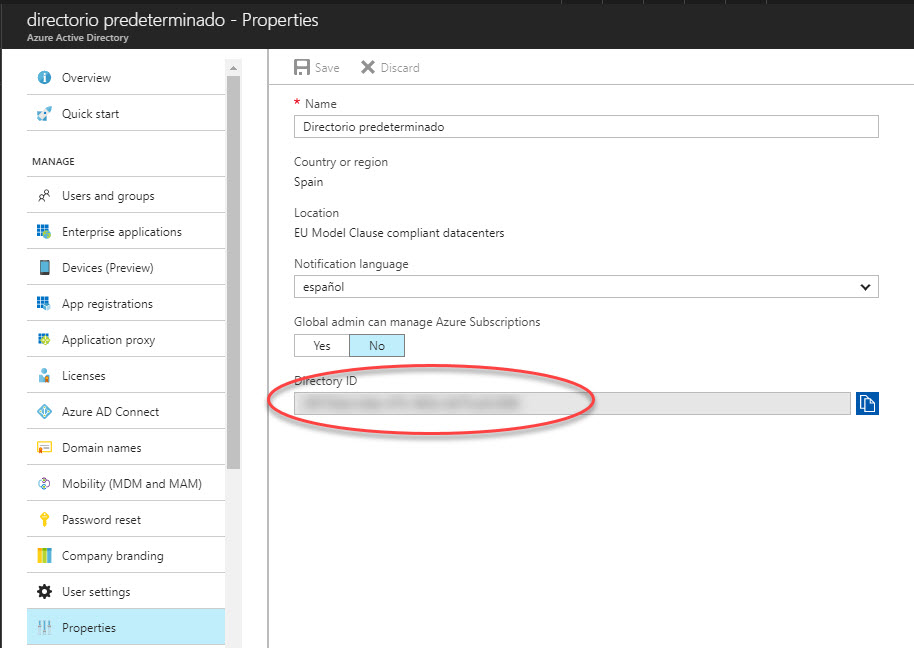Click the Properties sliders icon
The image size is (914, 648).
(x=44, y=628)
